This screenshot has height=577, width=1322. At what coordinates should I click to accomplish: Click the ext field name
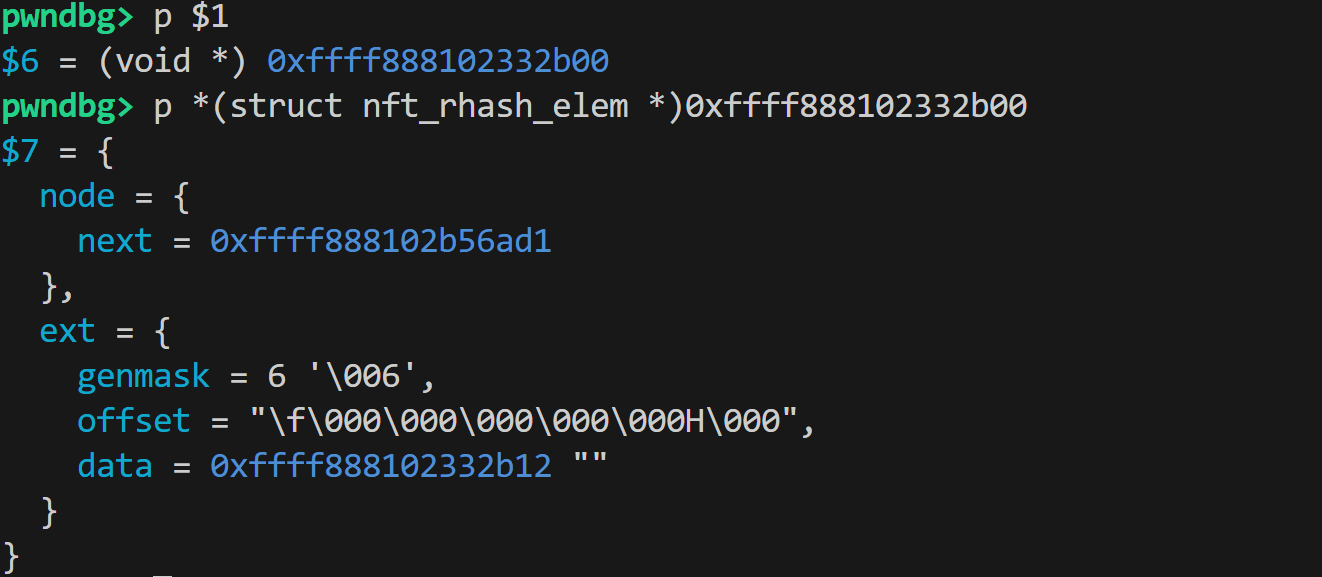[67, 331]
